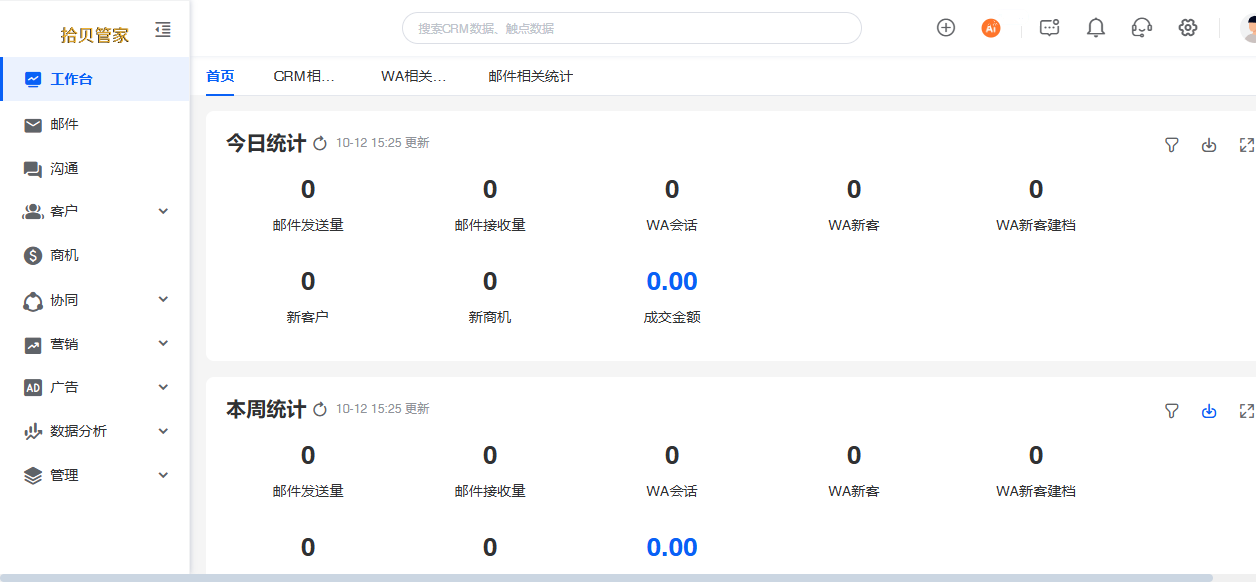This screenshot has width=1256, height=582.
Task: Open the customer support headset icon
Action: point(1142,28)
